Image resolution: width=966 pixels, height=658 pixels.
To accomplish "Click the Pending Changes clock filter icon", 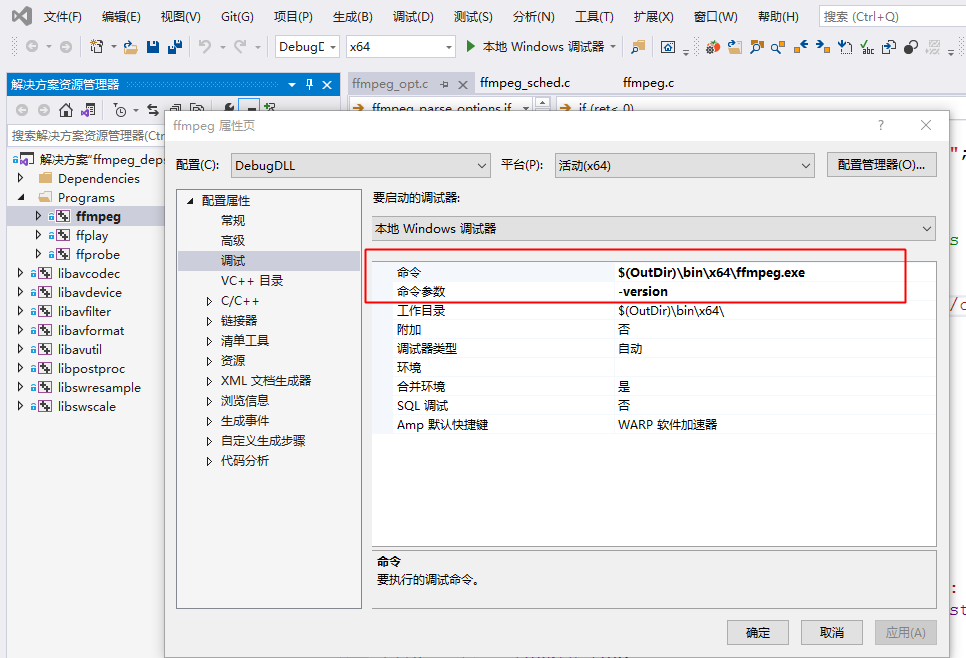I will click(120, 110).
